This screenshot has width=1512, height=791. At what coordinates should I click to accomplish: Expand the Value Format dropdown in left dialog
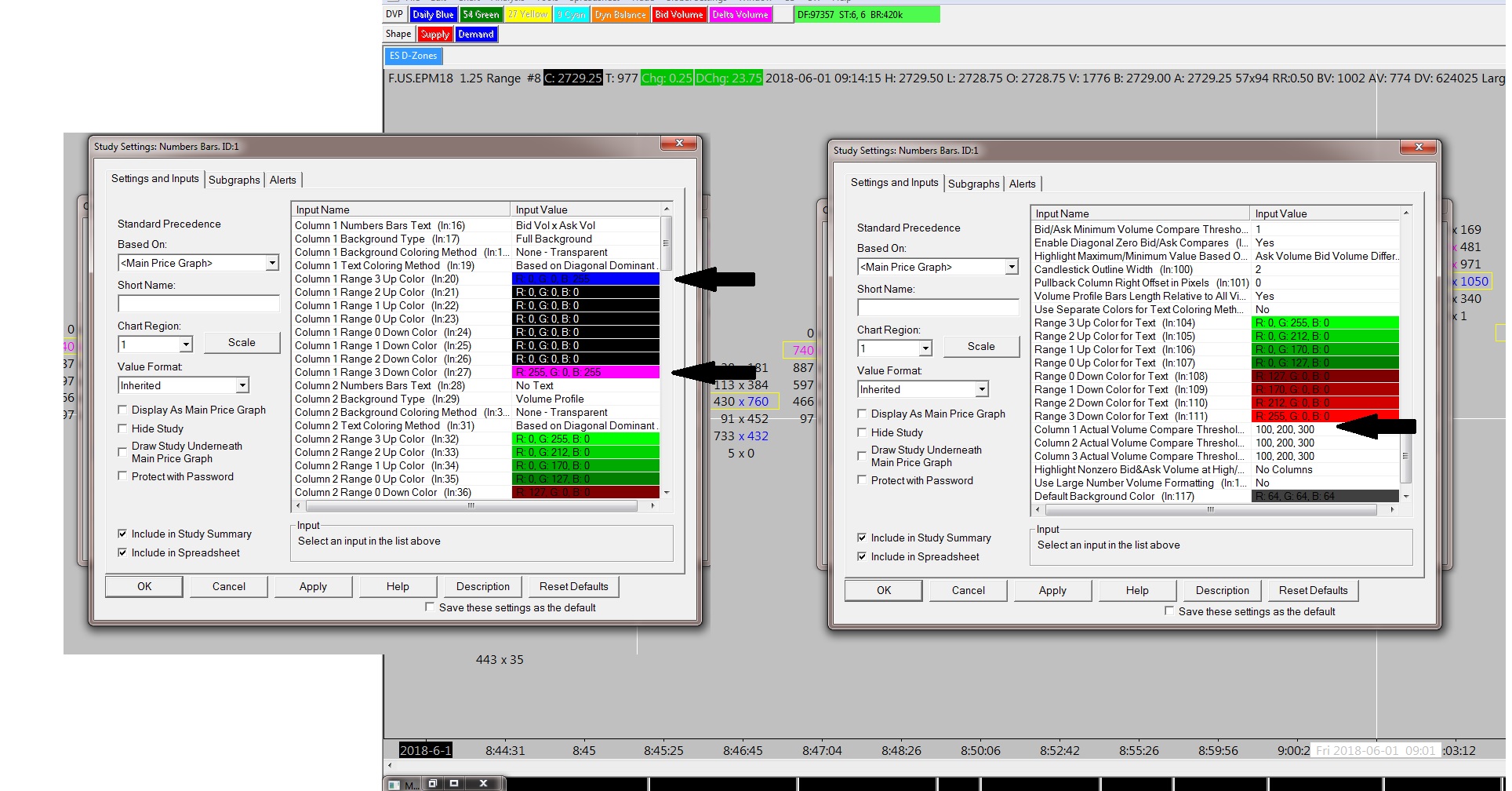coord(242,385)
